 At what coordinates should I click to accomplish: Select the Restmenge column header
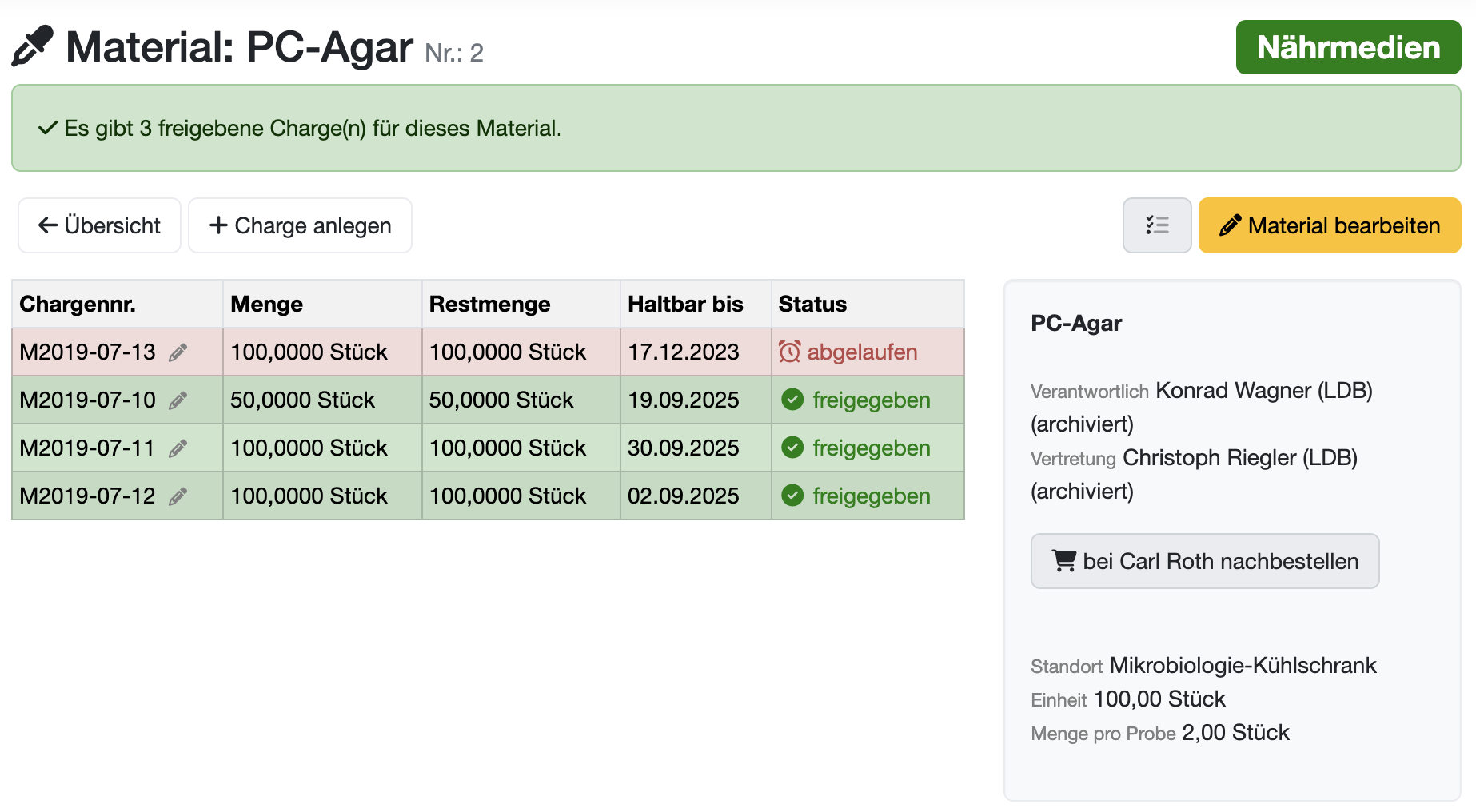pos(489,304)
